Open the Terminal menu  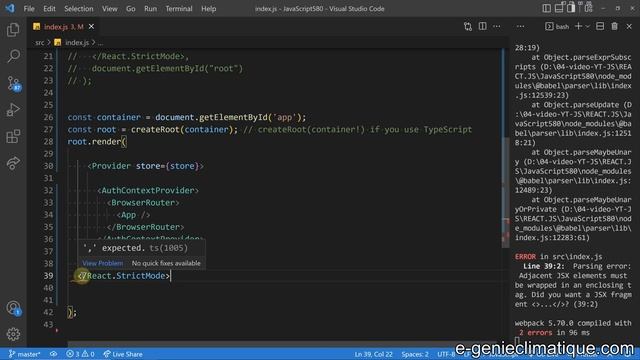click(179, 9)
